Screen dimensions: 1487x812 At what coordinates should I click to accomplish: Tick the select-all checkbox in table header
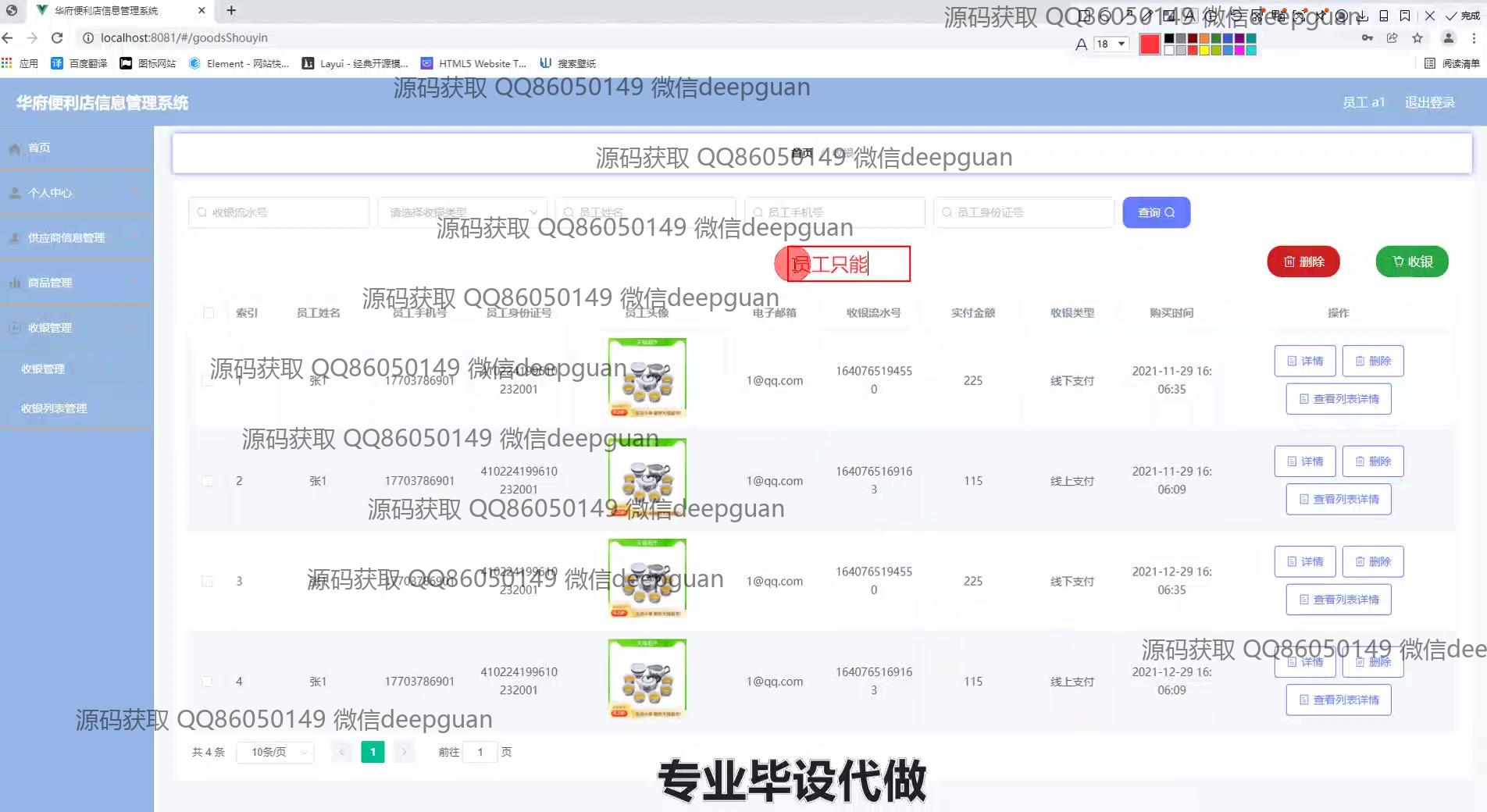pyautogui.click(x=209, y=313)
